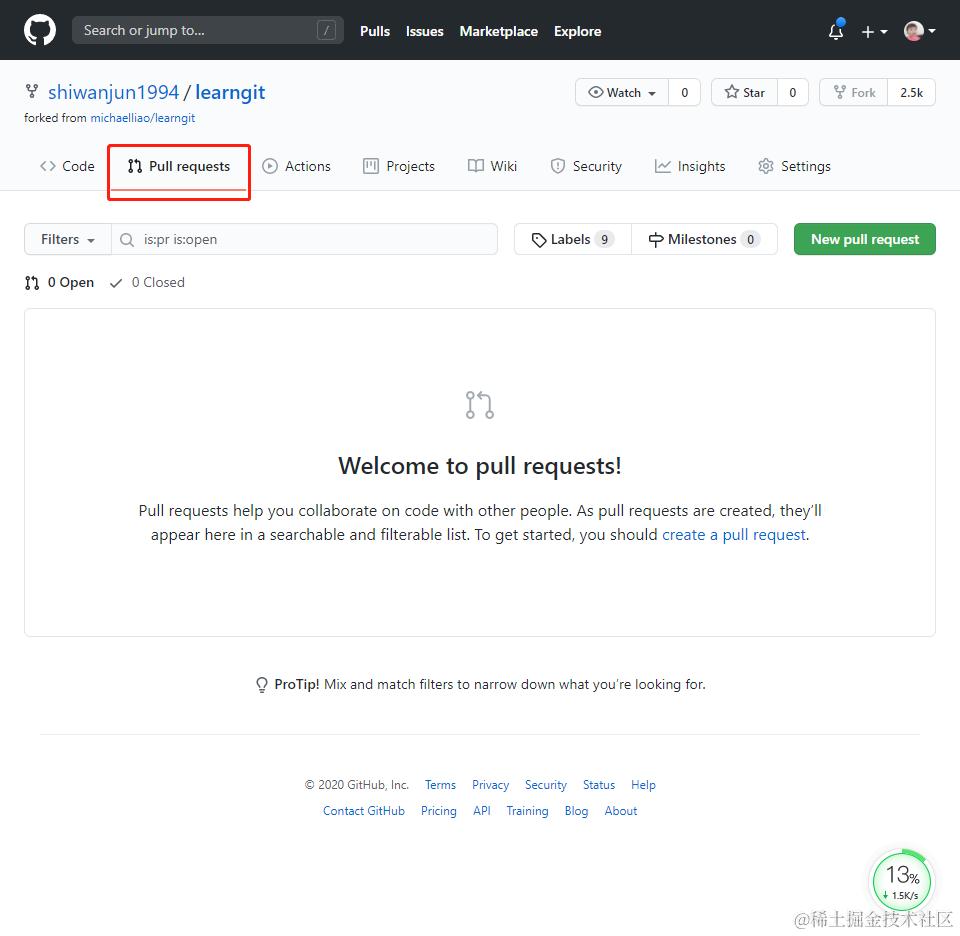Click the 13% network speed widget
This screenshot has height=936, width=960.
point(901,881)
